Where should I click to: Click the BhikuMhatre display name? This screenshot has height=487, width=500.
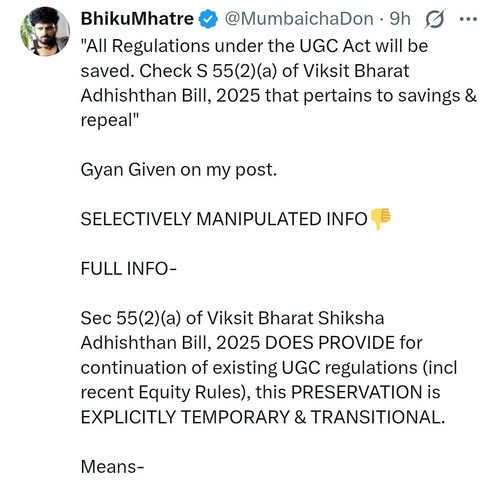pos(137,19)
